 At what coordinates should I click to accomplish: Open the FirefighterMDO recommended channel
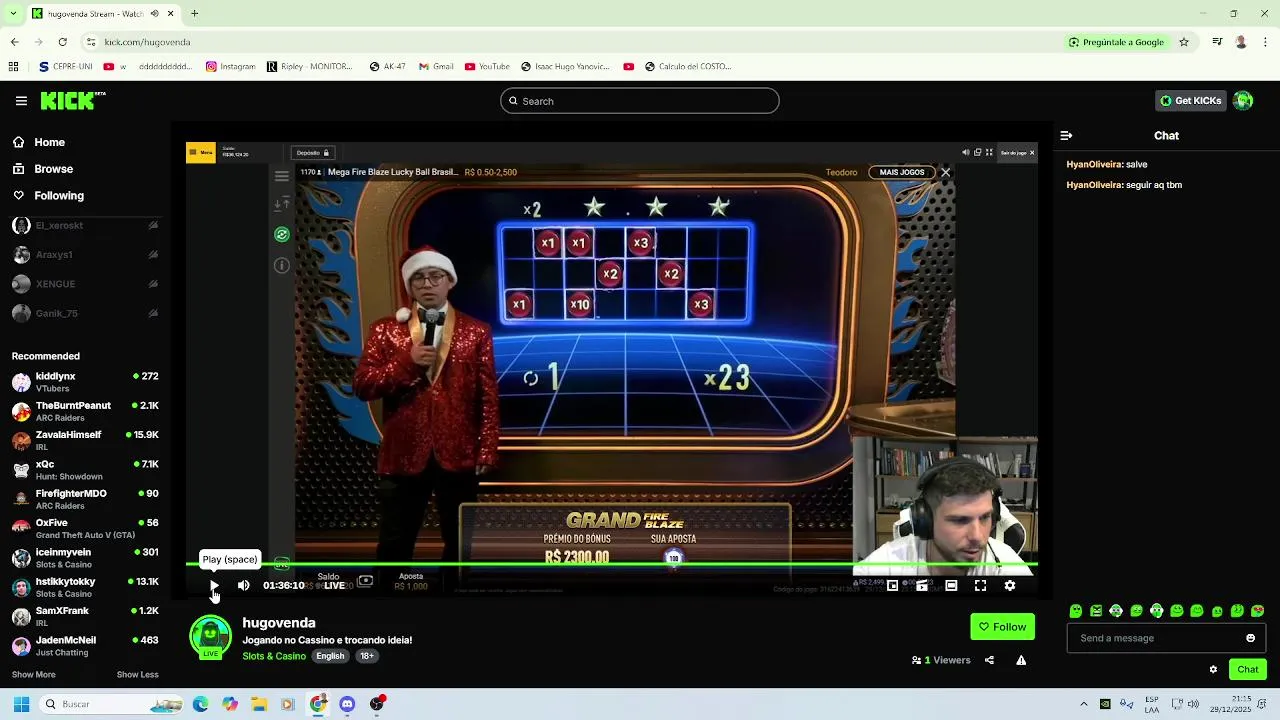85,499
